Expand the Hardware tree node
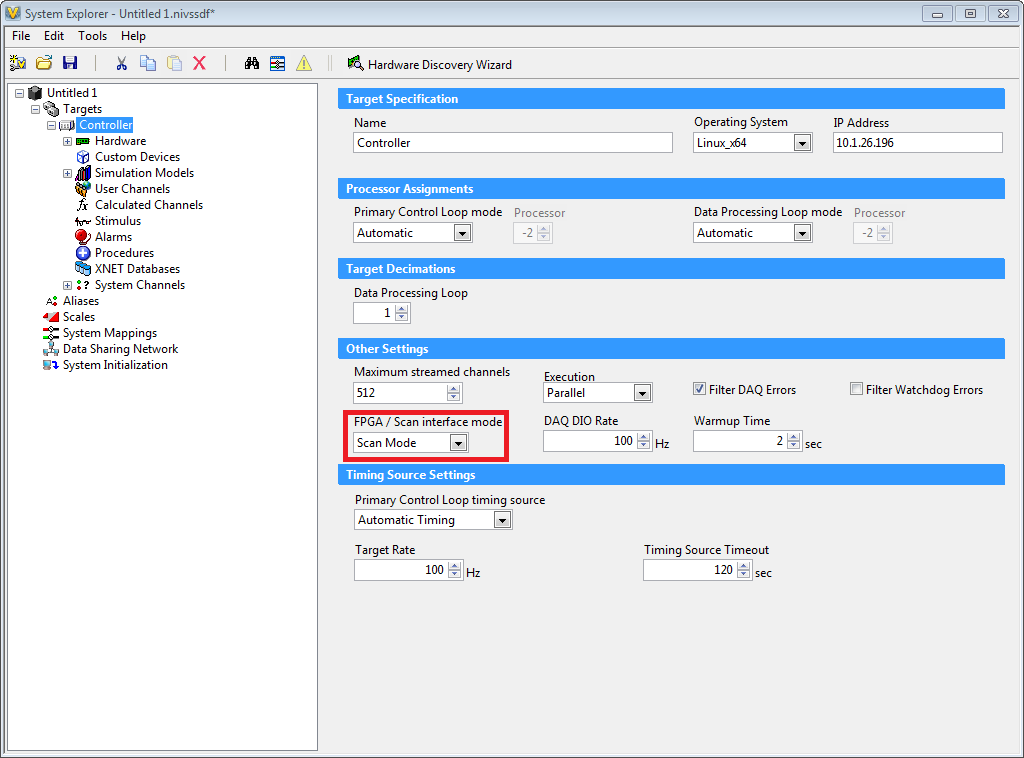Image resolution: width=1024 pixels, height=758 pixels. click(x=67, y=141)
